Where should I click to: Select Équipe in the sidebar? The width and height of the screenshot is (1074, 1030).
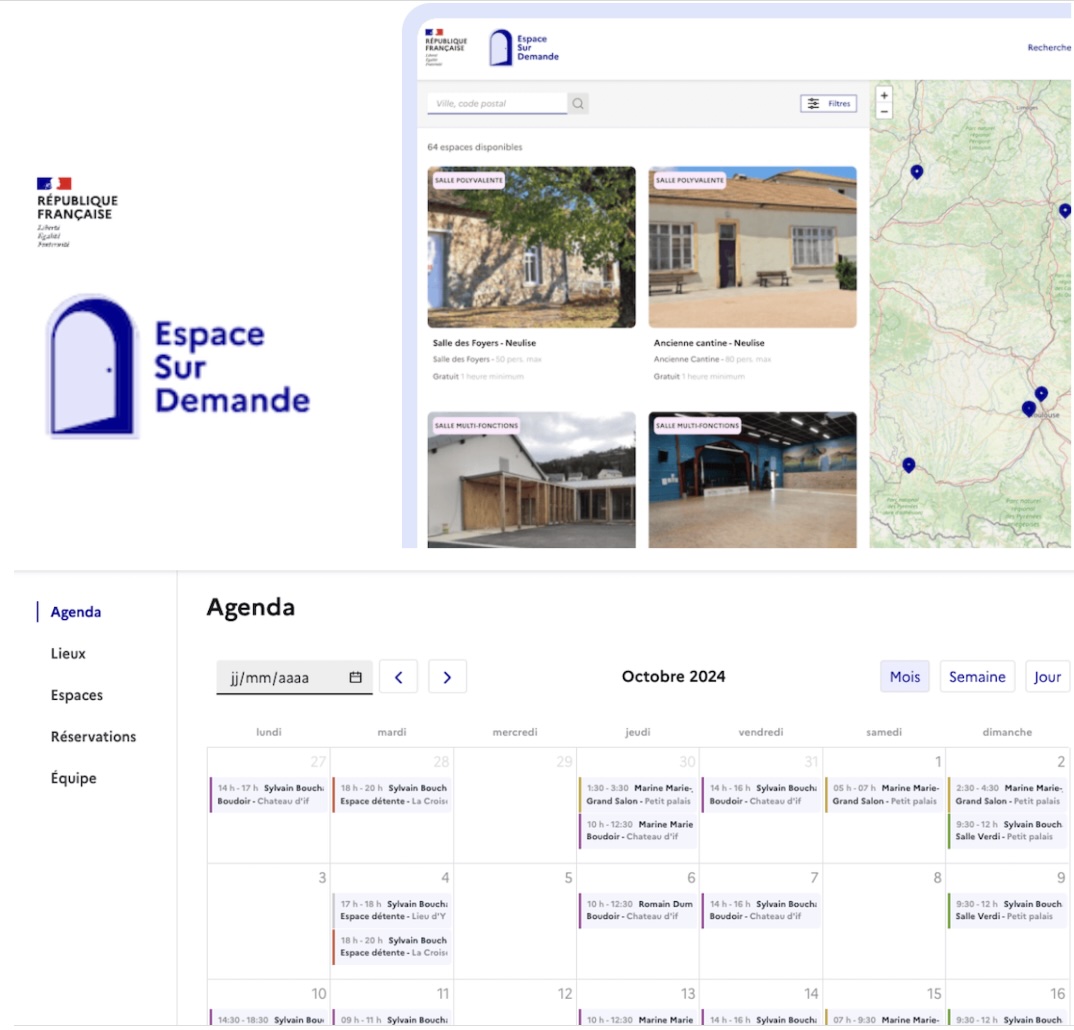click(73, 779)
